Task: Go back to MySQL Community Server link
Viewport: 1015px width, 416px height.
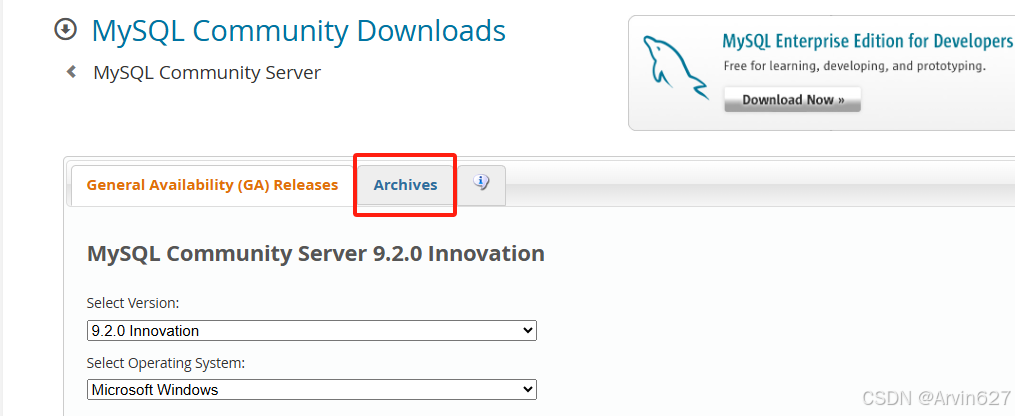Action: (207, 72)
